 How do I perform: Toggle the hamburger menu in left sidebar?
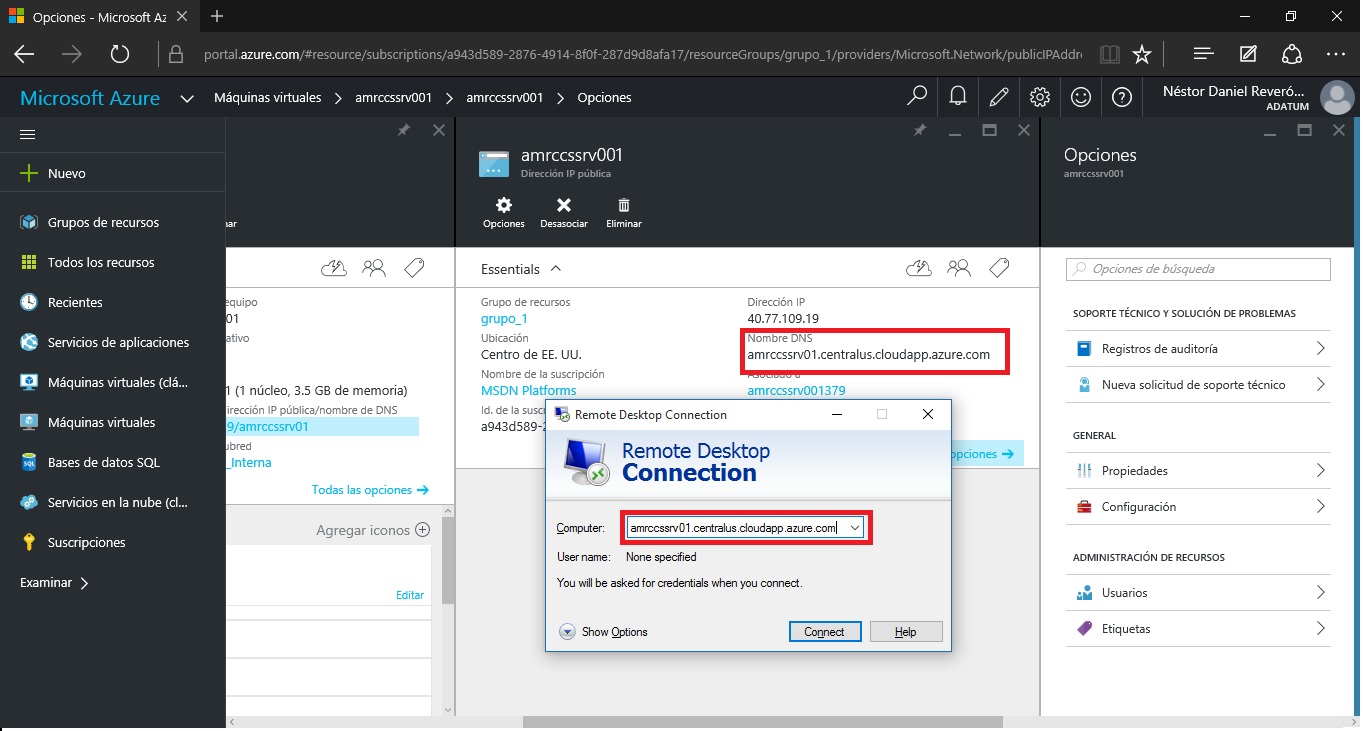(28, 134)
